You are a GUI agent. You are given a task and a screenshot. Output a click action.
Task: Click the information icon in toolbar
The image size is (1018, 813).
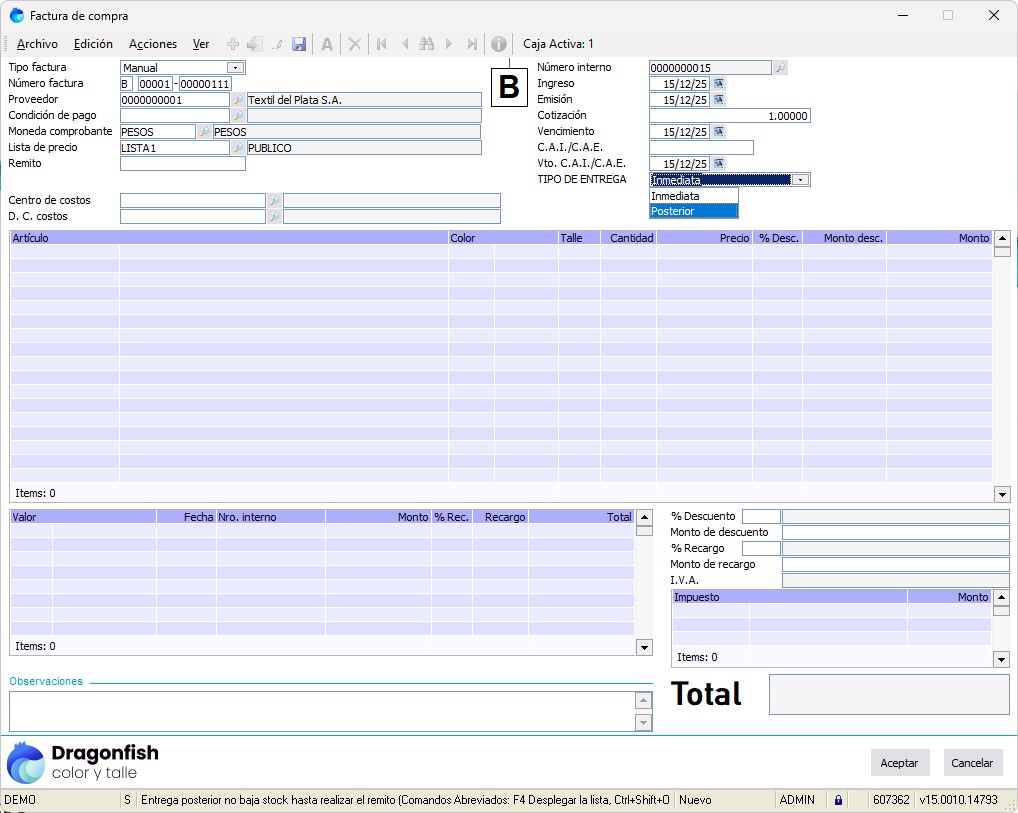(498, 44)
